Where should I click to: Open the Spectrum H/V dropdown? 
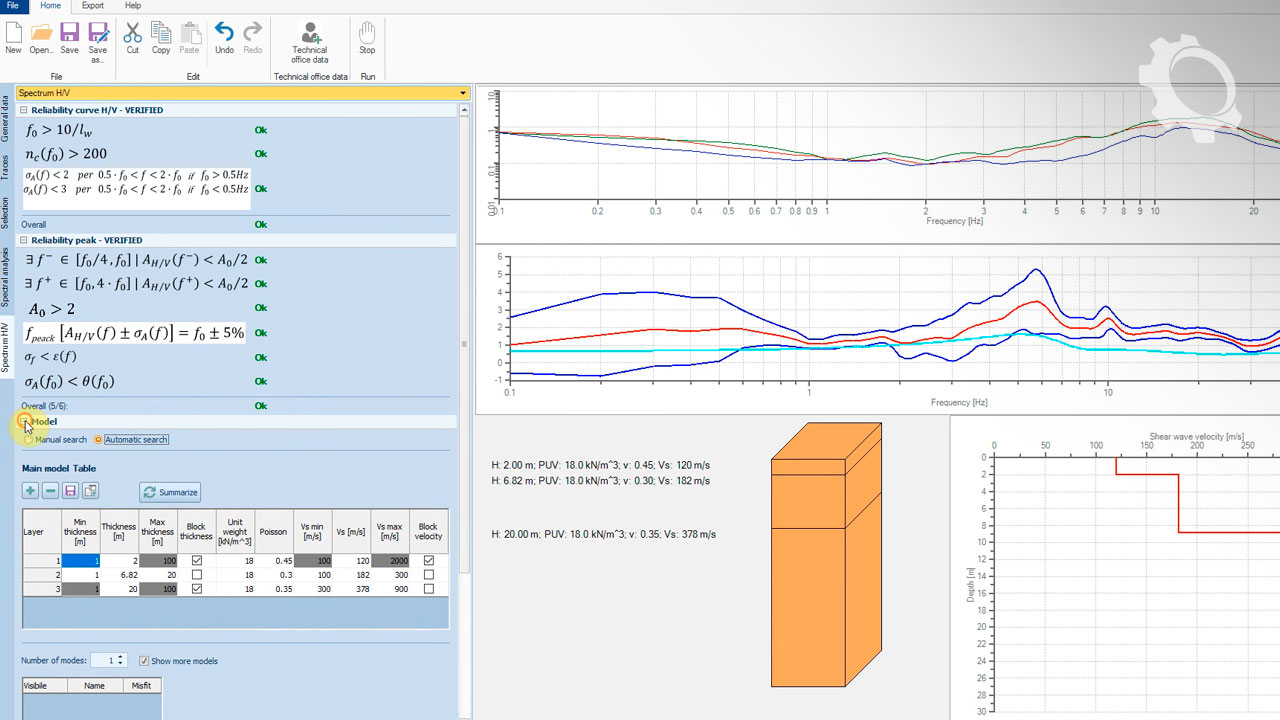tap(462, 93)
